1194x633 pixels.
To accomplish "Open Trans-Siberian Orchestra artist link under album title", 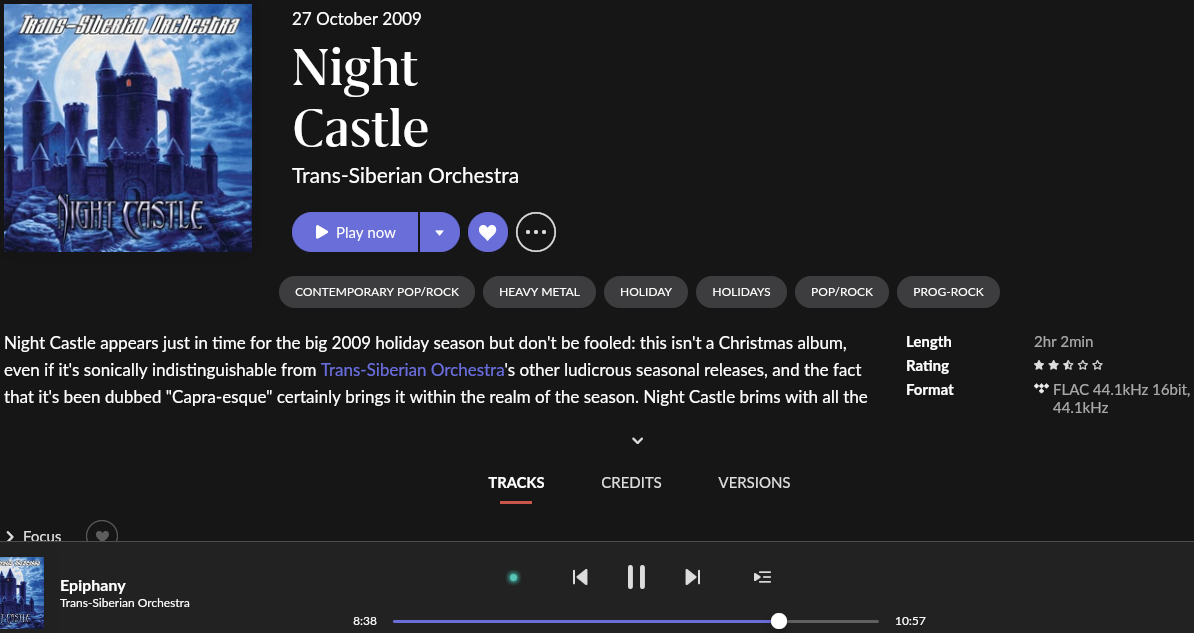I will [405, 176].
